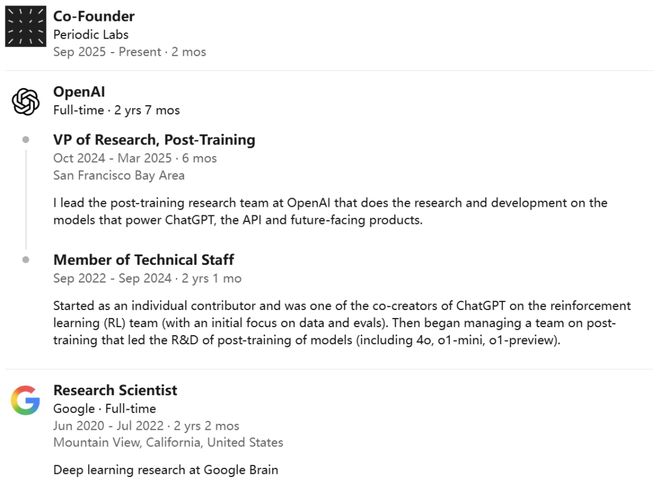Image resolution: width=660 pixels, height=485 pixels.
Task: Select the Member of Technical Staff bullet
Action: click(x=26, y=260)
